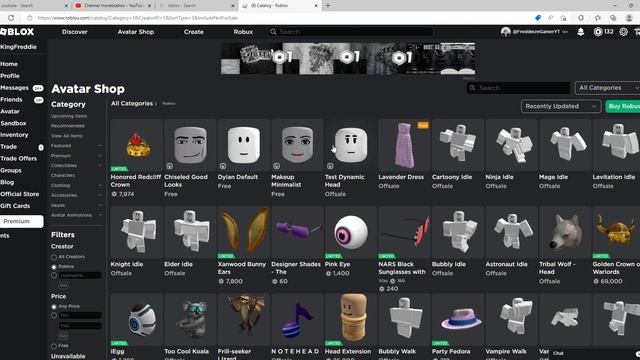Image resolution: width=640 pixels, height=360 pixels.
Task: Click the Username creator input field
Action: (x=80, y=276)
